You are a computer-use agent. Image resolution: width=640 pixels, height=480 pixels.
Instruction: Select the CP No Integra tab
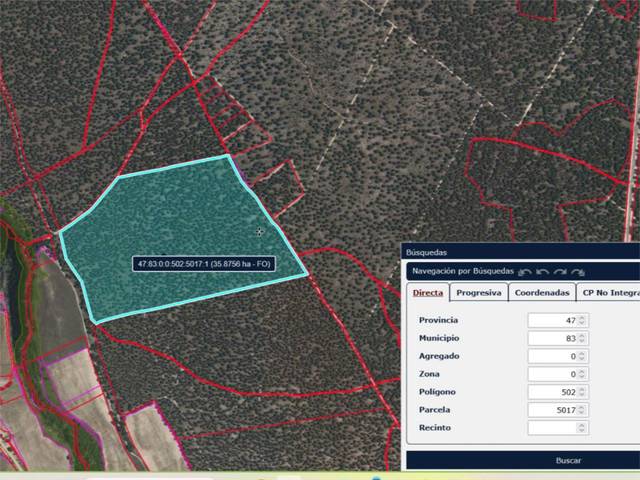(608, 293)
